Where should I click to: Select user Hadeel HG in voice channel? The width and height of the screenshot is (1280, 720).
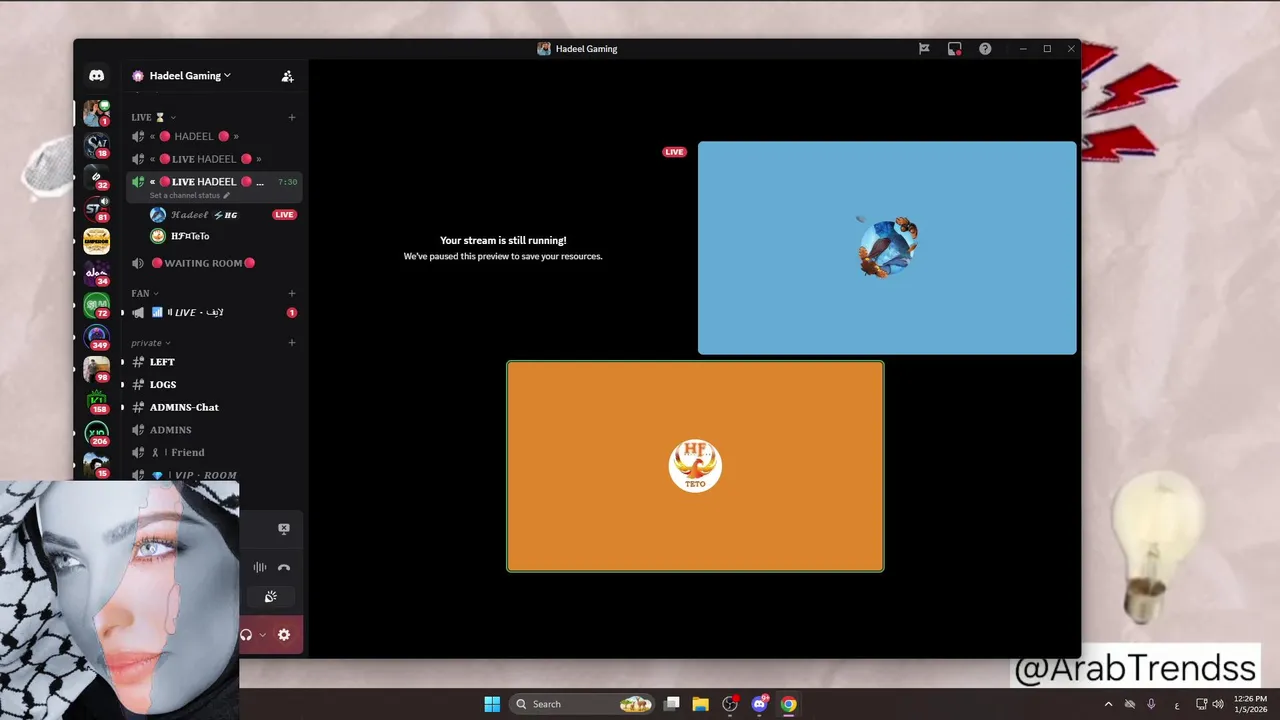point(223,214)
